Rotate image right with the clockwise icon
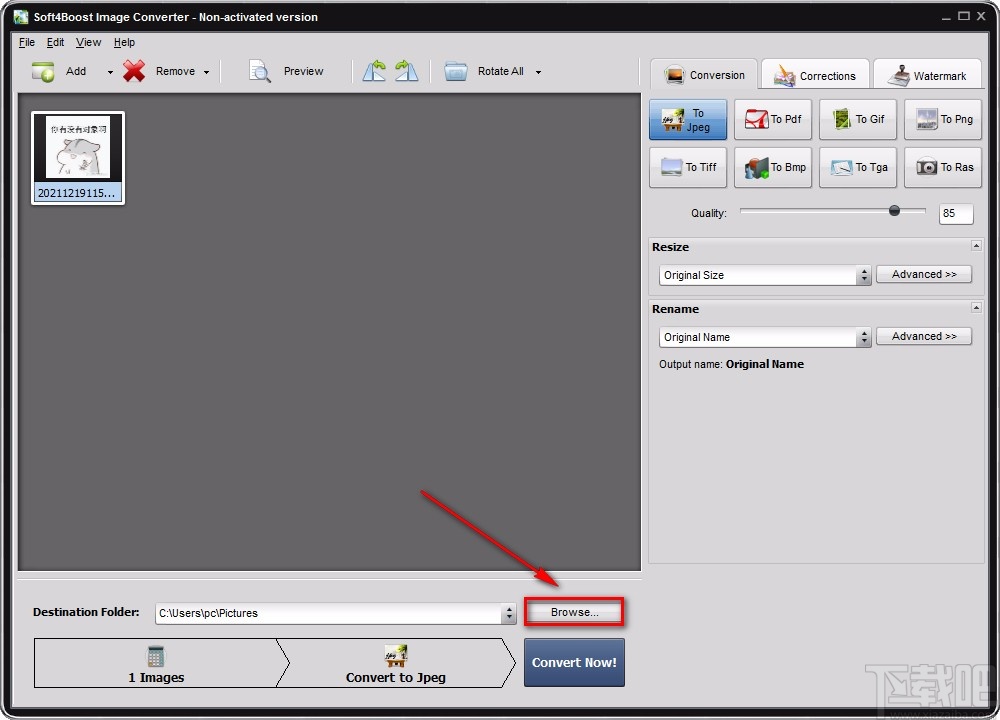The image size is (1000, 720). [x=406, y=71]
